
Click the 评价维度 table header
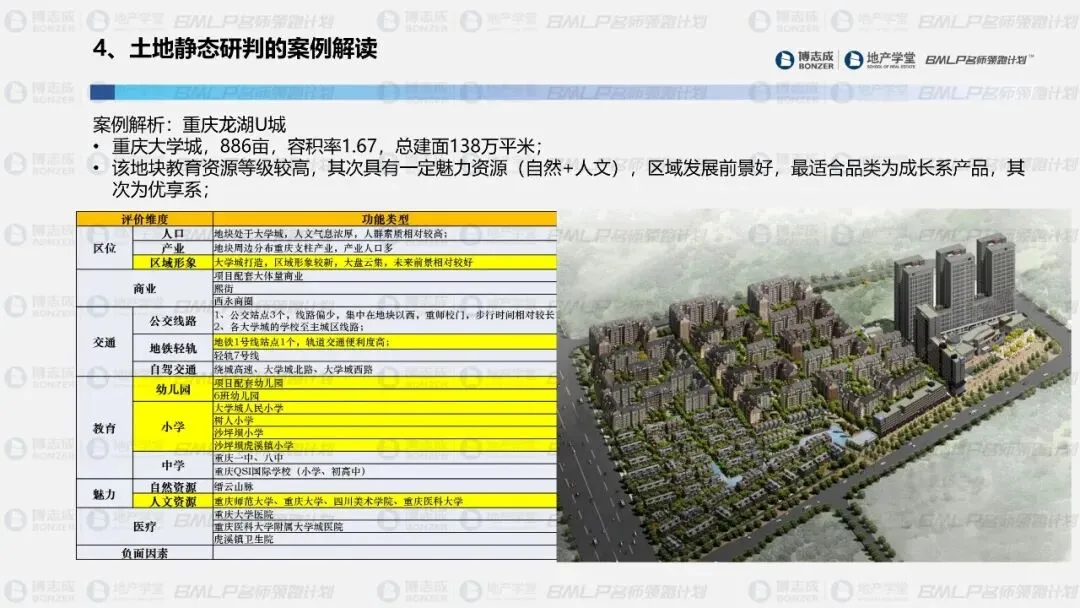(x=145, y=219)
